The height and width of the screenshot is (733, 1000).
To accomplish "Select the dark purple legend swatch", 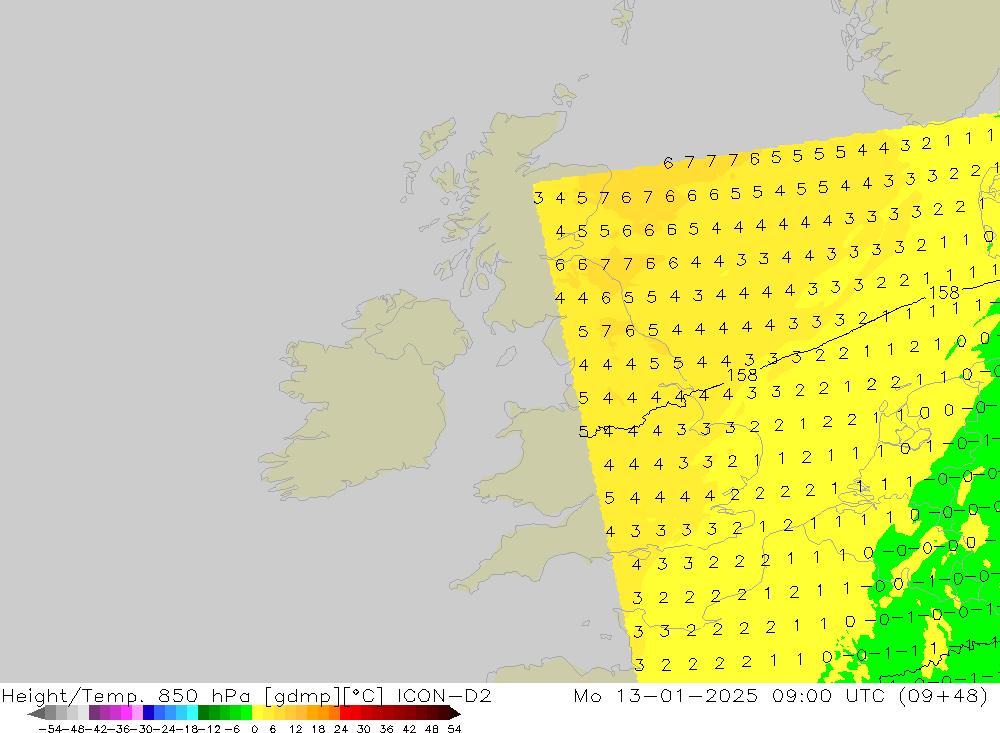I will [94, 713].
